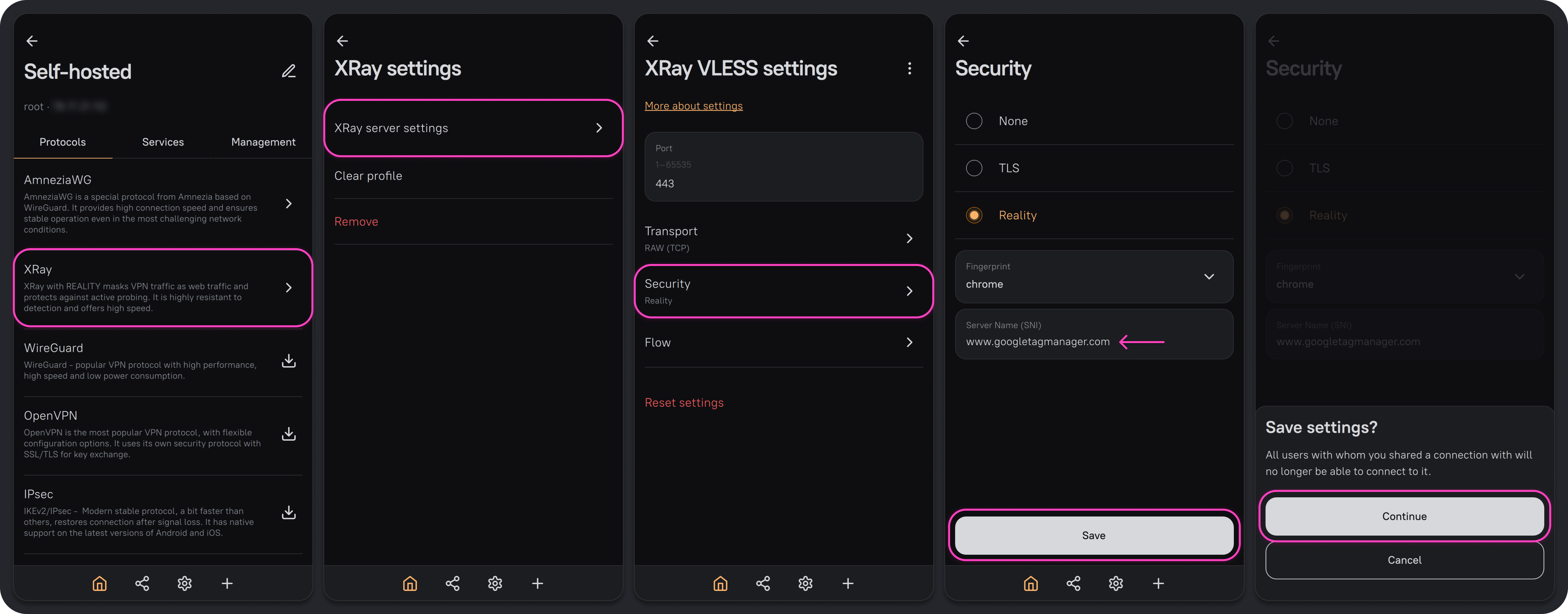Select Reality security radio button
This screenshot has width=1568, height=614.
point(974,216)
